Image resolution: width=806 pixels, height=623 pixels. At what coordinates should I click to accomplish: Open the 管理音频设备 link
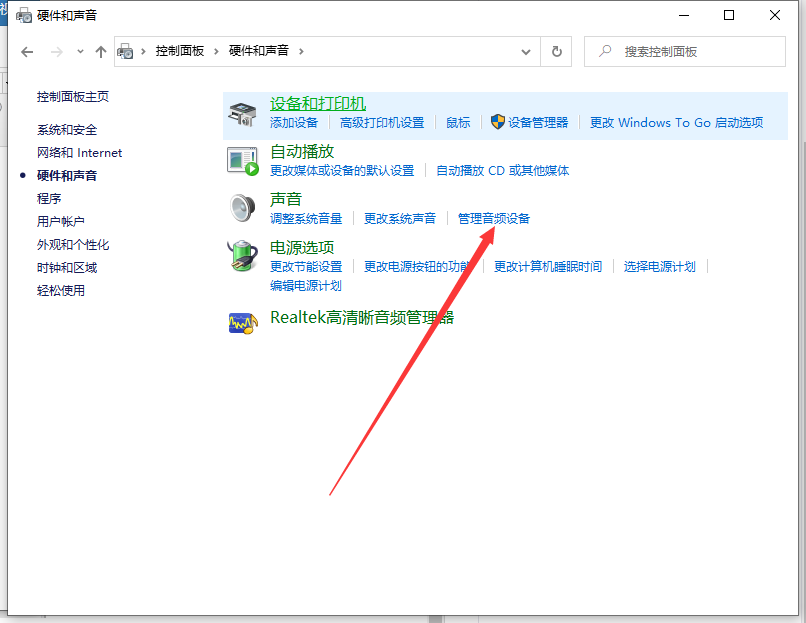[x=493, y=218]
